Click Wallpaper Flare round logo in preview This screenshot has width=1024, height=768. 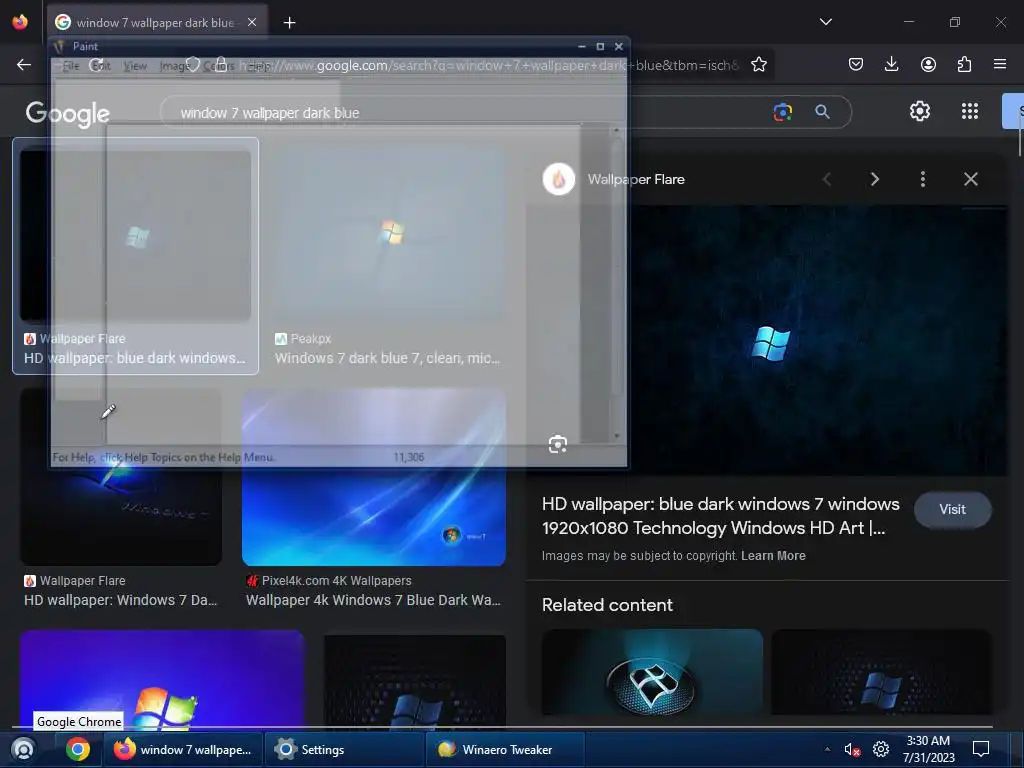coord(559,179)
